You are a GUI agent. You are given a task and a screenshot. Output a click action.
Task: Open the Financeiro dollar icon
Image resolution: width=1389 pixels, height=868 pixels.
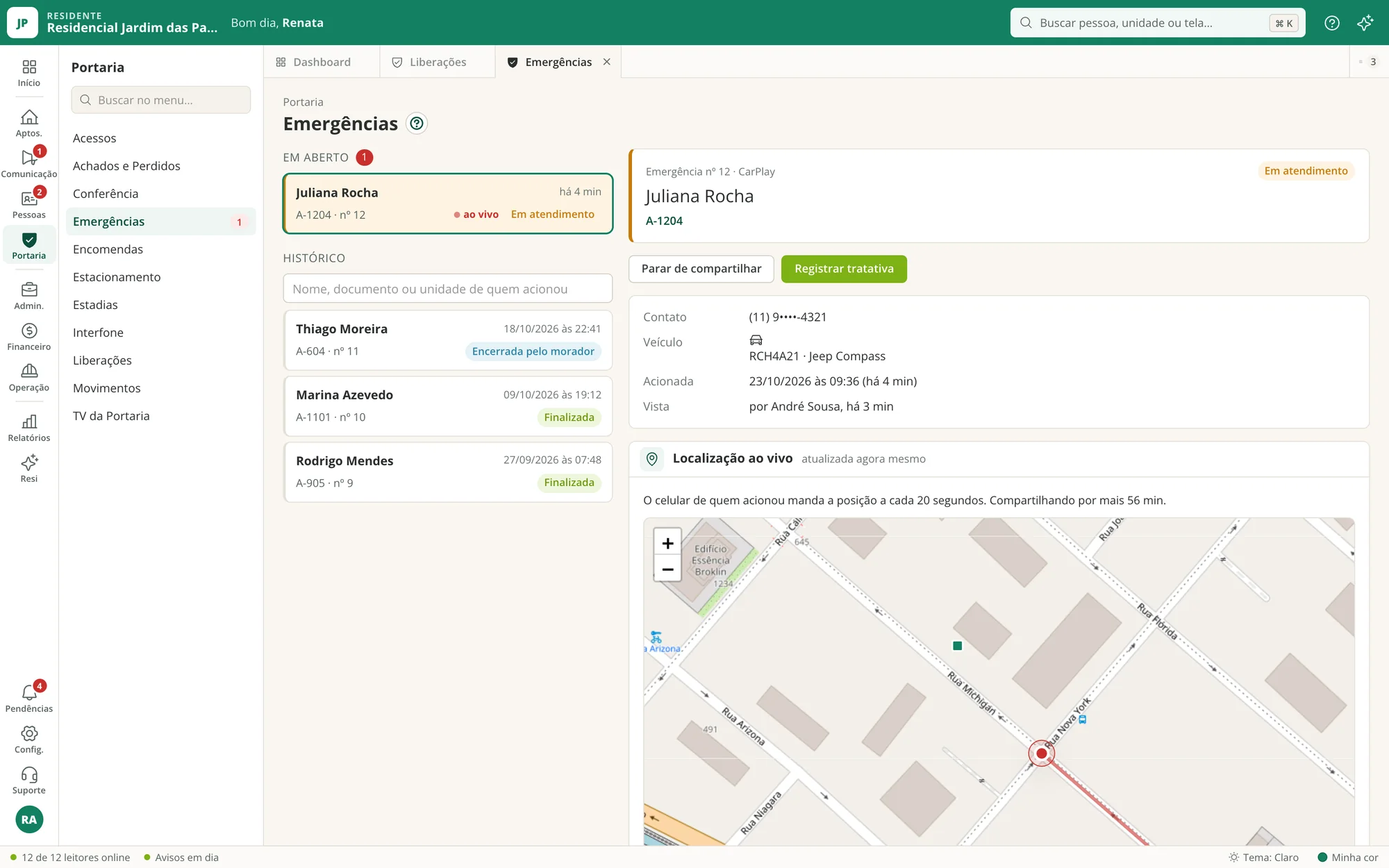coord(29,337)
